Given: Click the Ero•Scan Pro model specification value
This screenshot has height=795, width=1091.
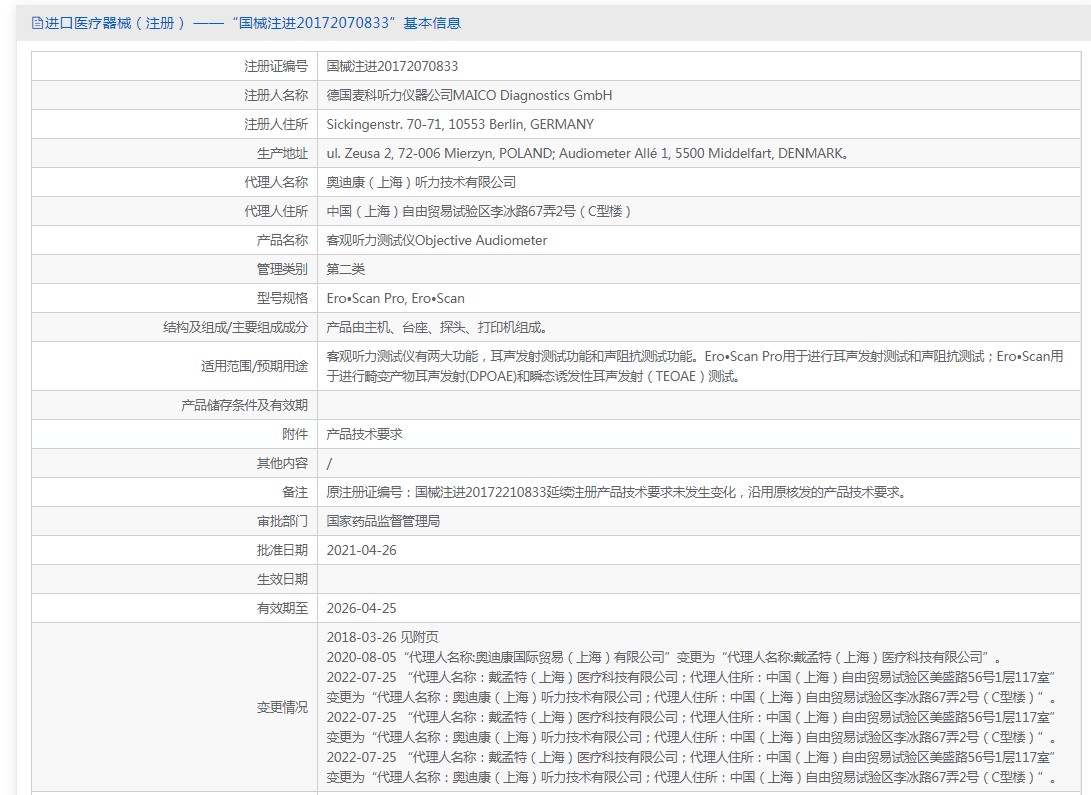Looking at the screenshot, I should 395,298.
